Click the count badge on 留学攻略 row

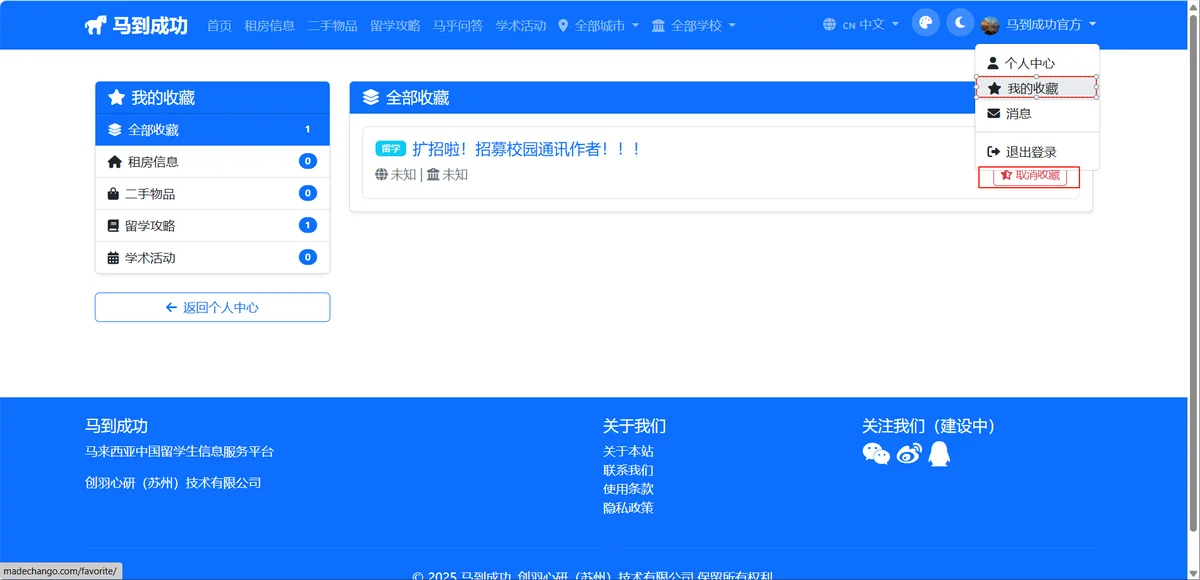click(308, 225)
